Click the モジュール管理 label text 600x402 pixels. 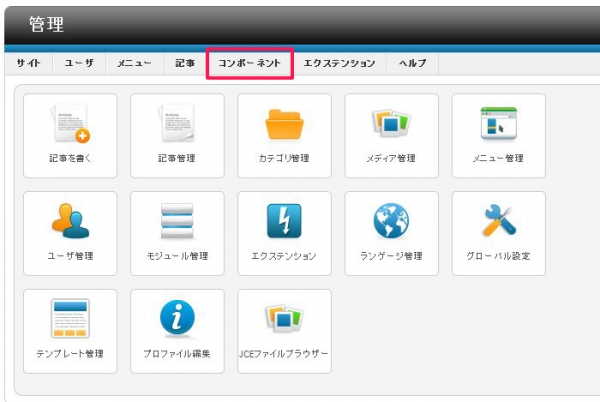tap(178, 256)
